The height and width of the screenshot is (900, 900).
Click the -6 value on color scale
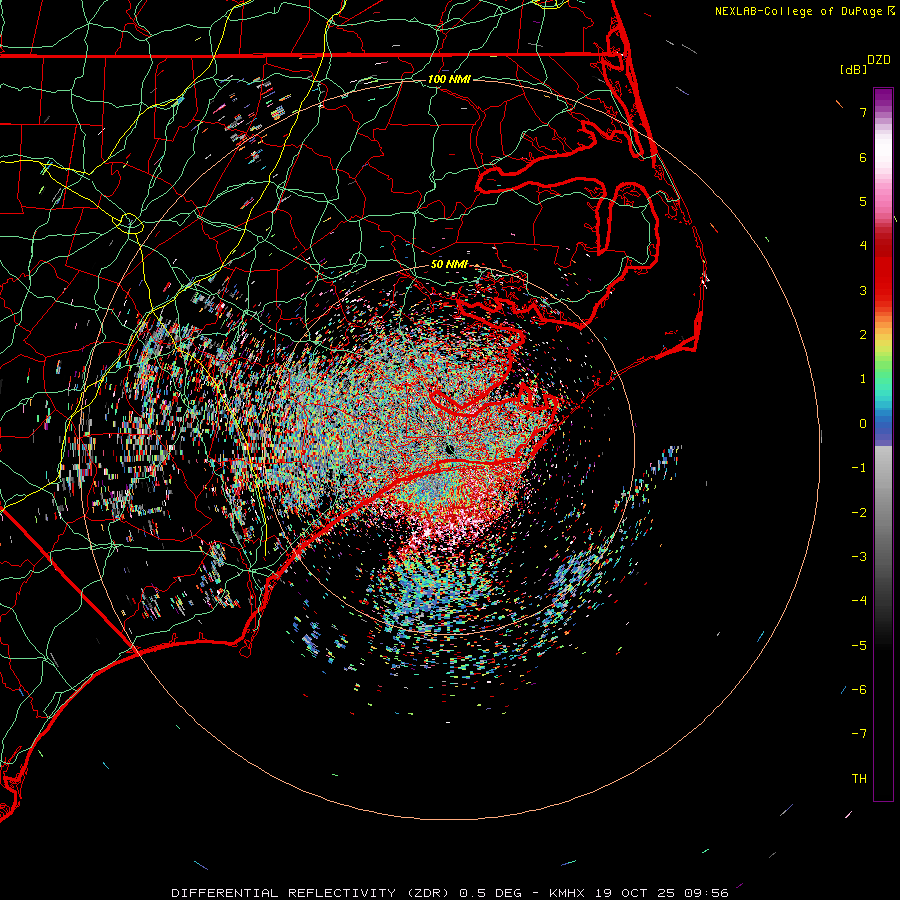pos(859,690)
